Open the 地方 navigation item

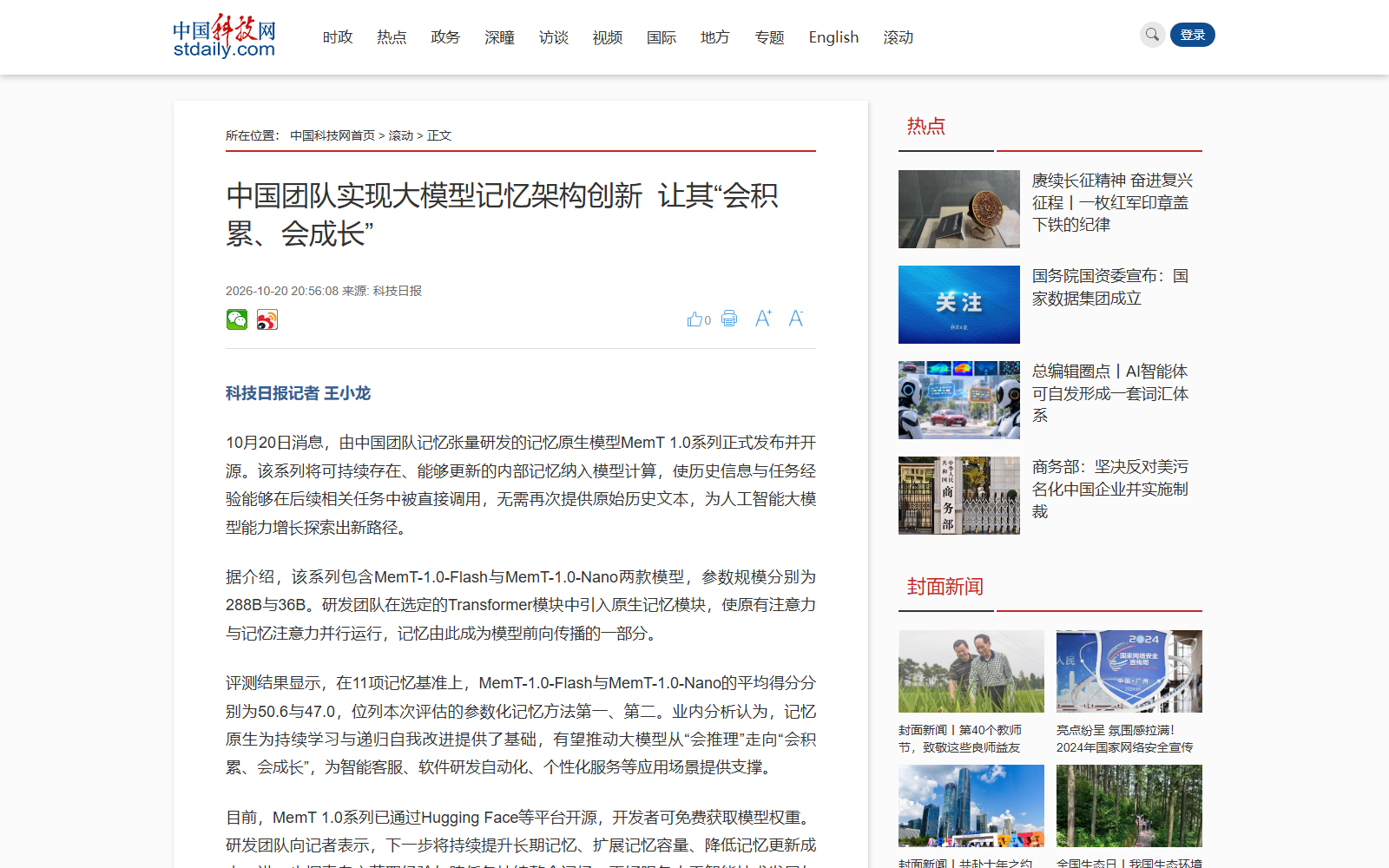tap(715, 37)
